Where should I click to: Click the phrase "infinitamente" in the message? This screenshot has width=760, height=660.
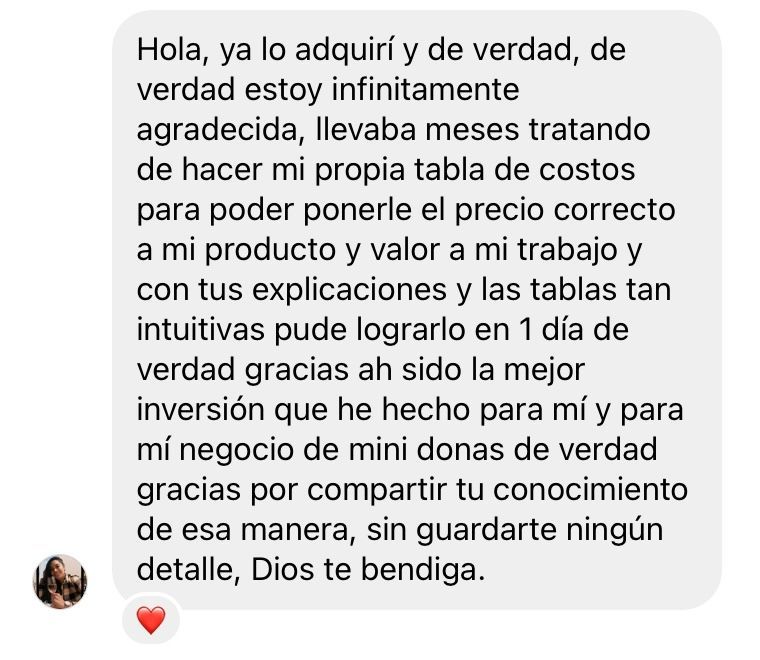(425, 90)
